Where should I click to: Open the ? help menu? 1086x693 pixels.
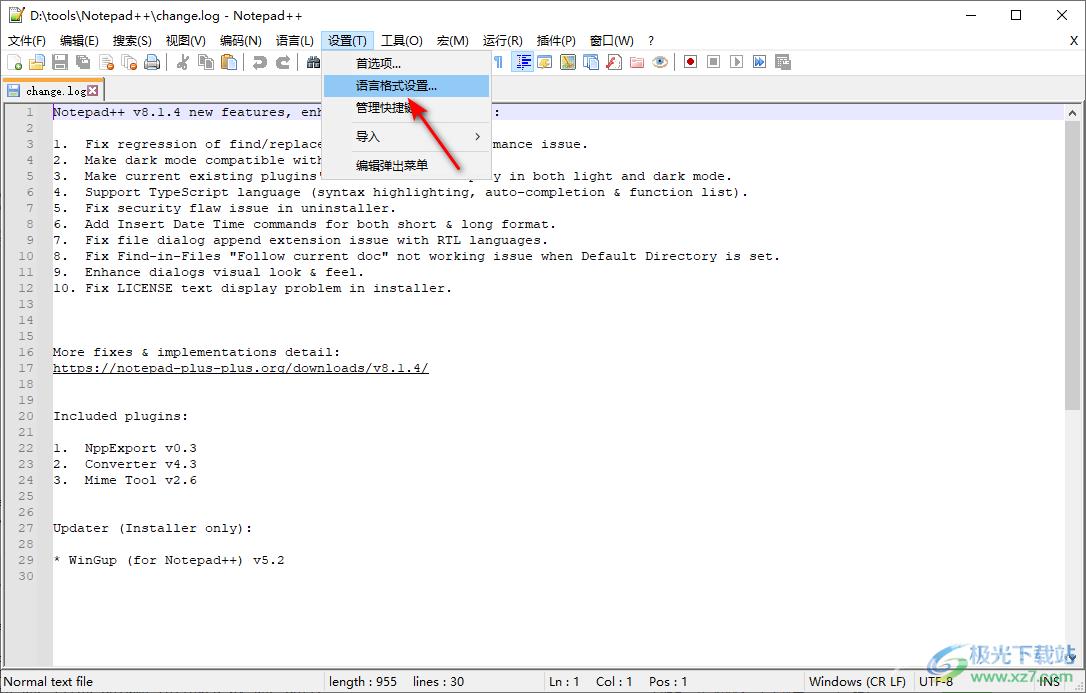[651, 41]
